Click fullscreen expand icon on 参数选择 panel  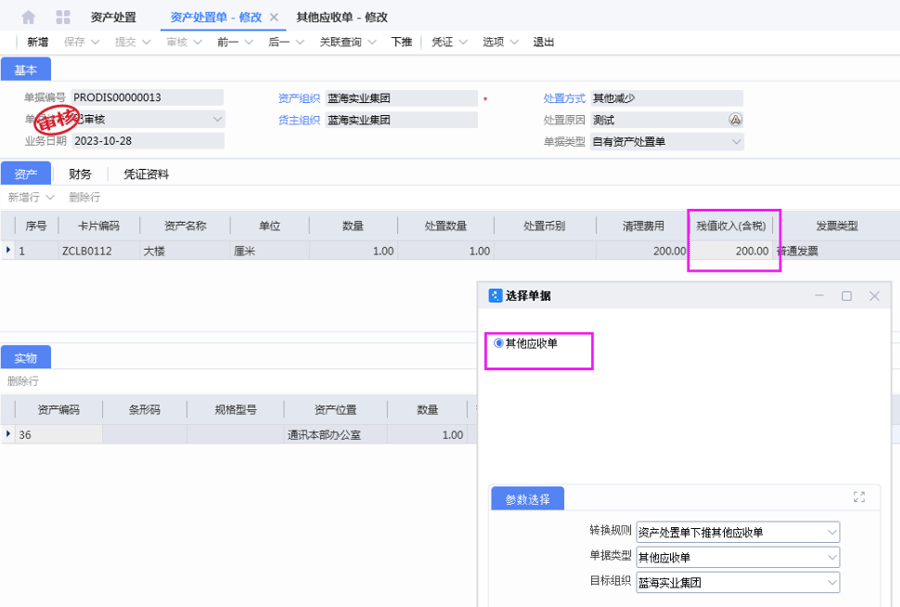coord(858,496)
